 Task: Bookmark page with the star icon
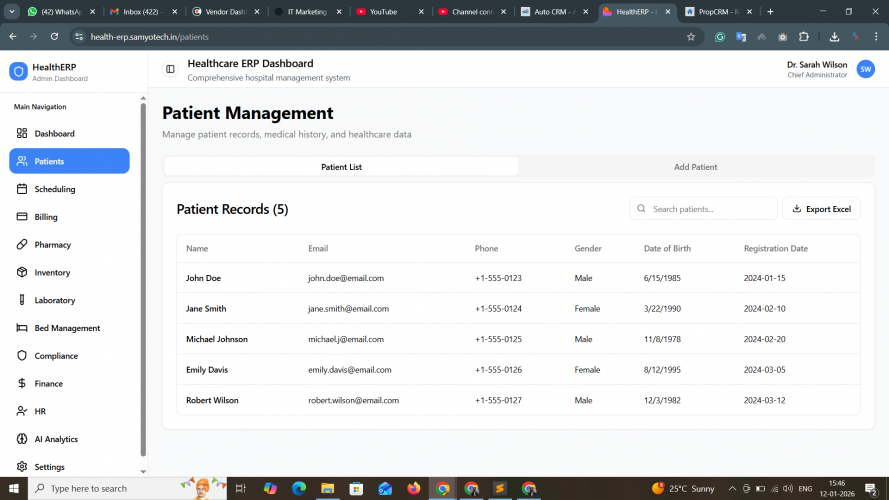pos(691,37)
